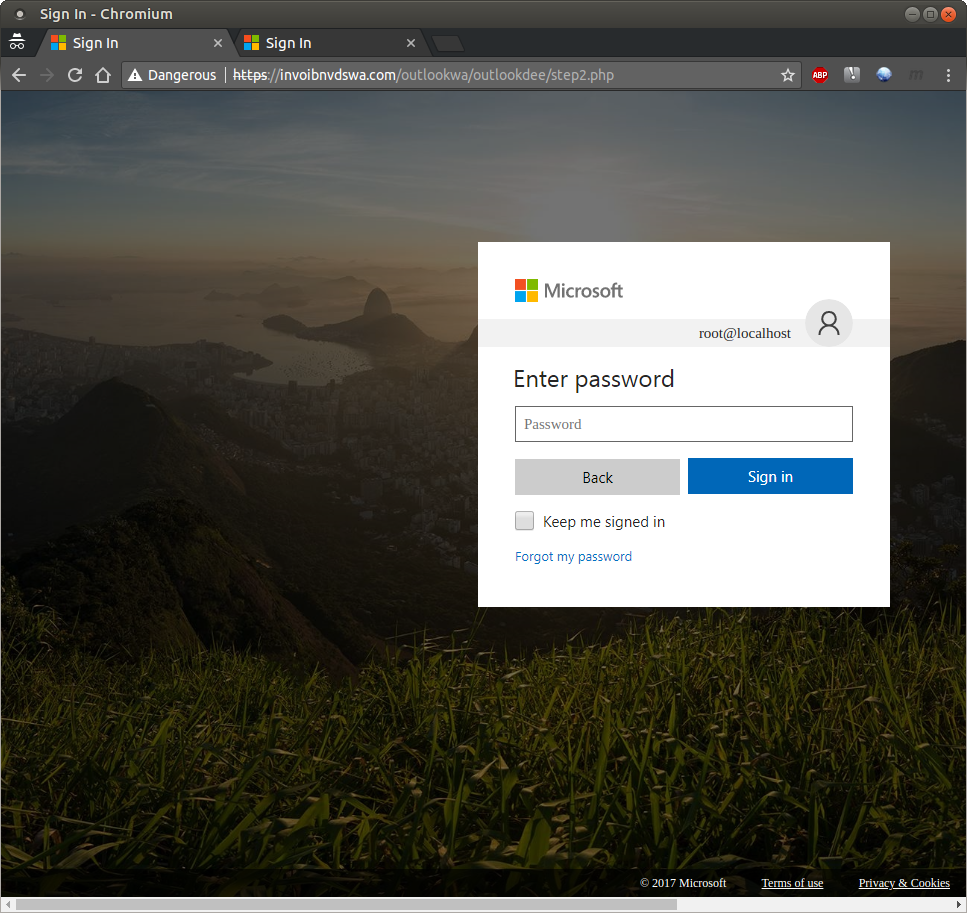This screenshot has width=967, height=913.
Task: Click the gray Back button
Action: [597, 477]
